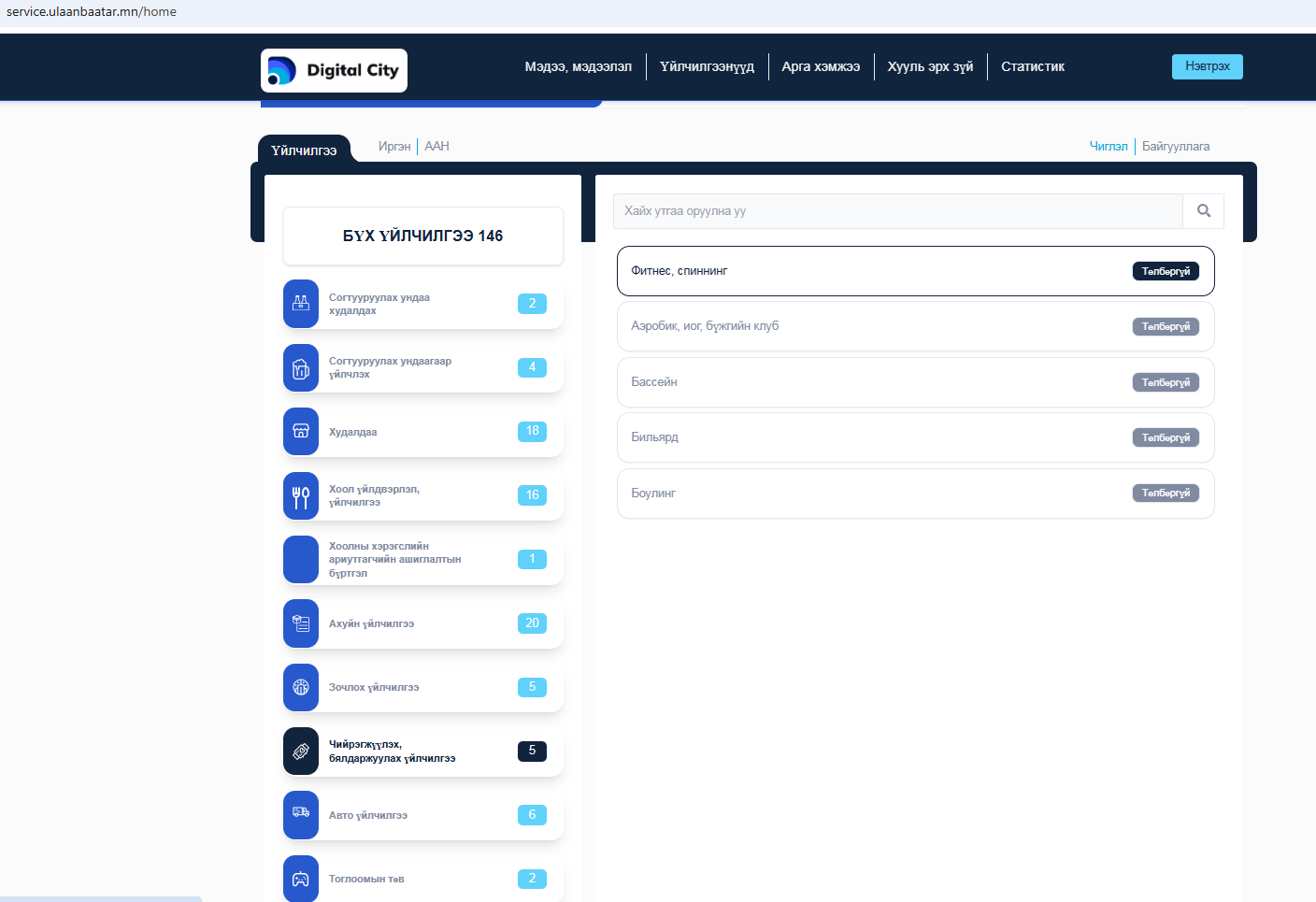Select the fork and spoon food icon

(x=301, y=496)
